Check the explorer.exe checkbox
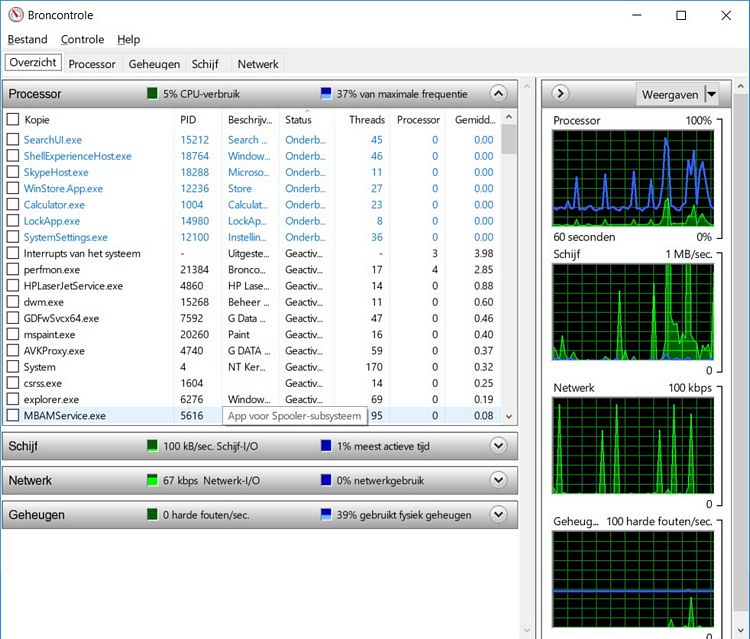Image resolution: width=750 pixels, height=639 pixels. pyautogui.click(x=13, y=399)
